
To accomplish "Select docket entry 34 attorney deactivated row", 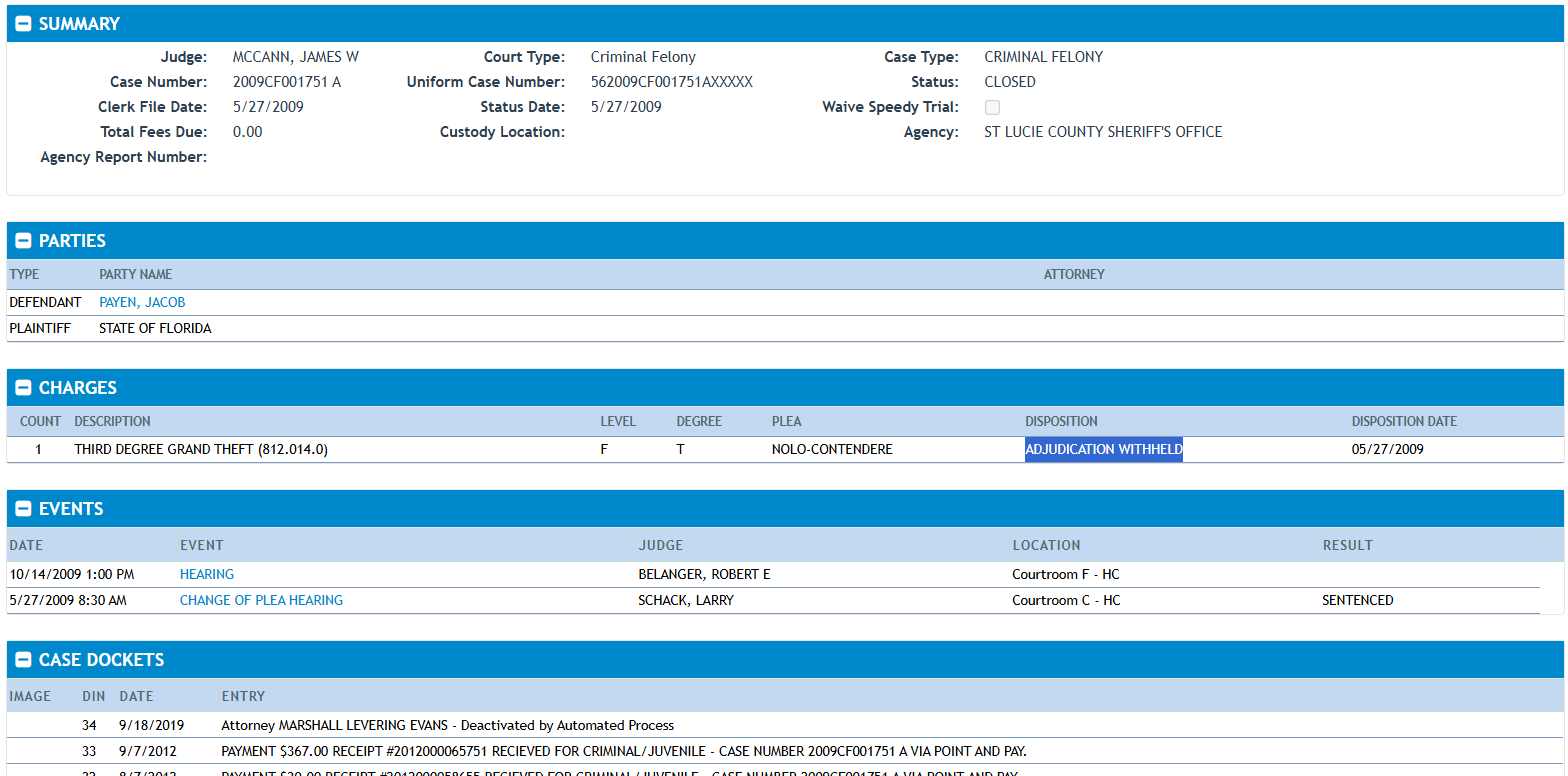I will click(447, 725).
